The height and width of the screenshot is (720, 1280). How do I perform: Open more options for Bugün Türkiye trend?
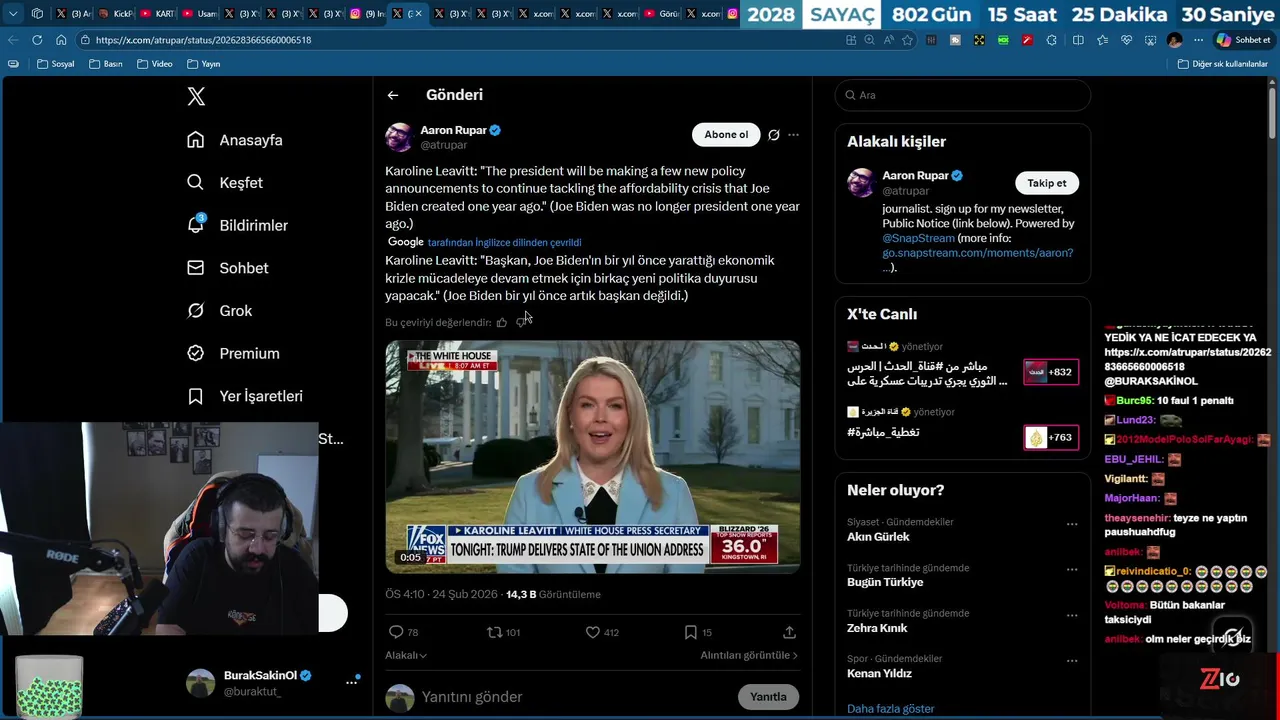[1072, 570]
